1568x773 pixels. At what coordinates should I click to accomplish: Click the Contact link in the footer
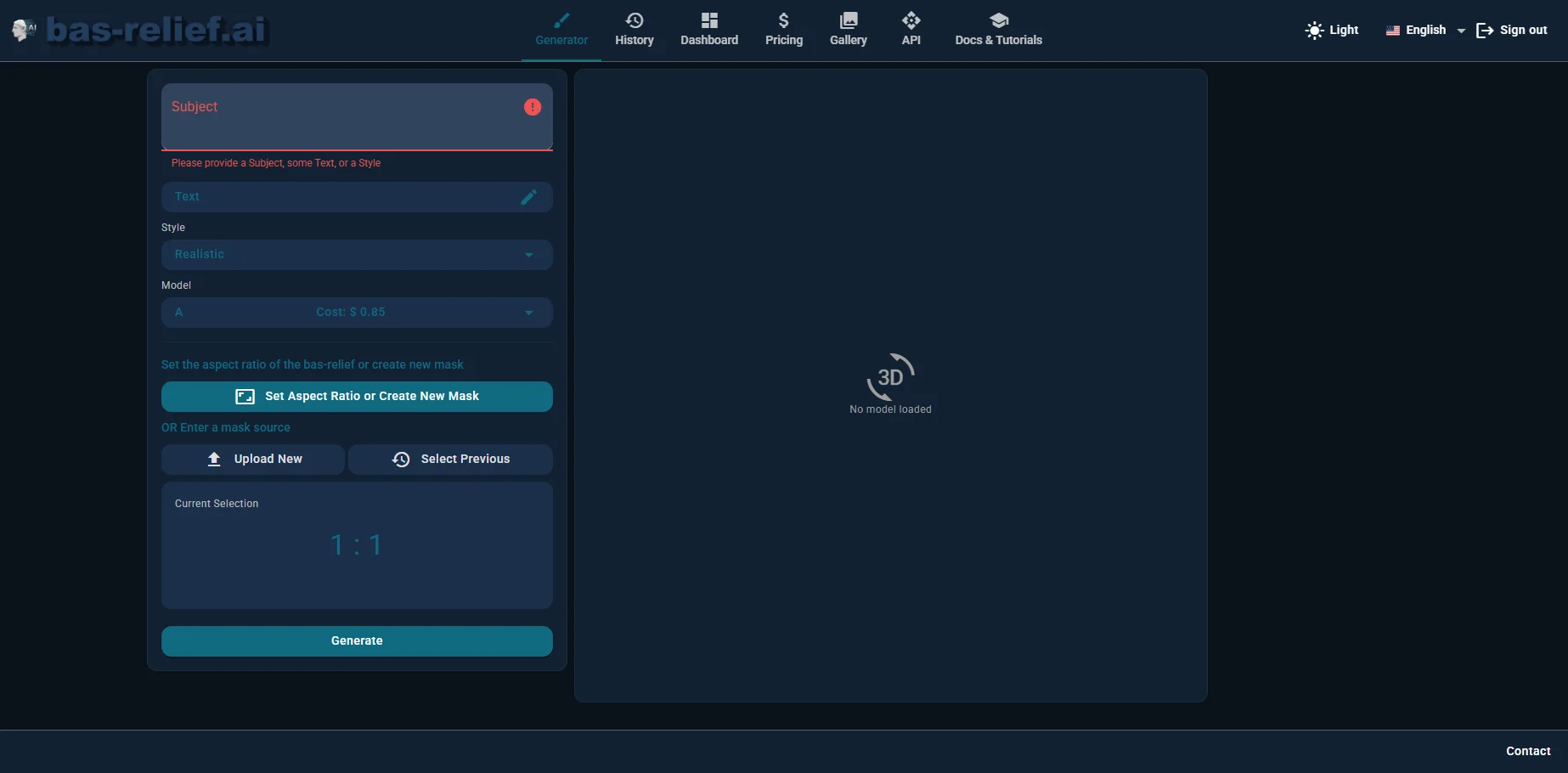coord(1527,751)
